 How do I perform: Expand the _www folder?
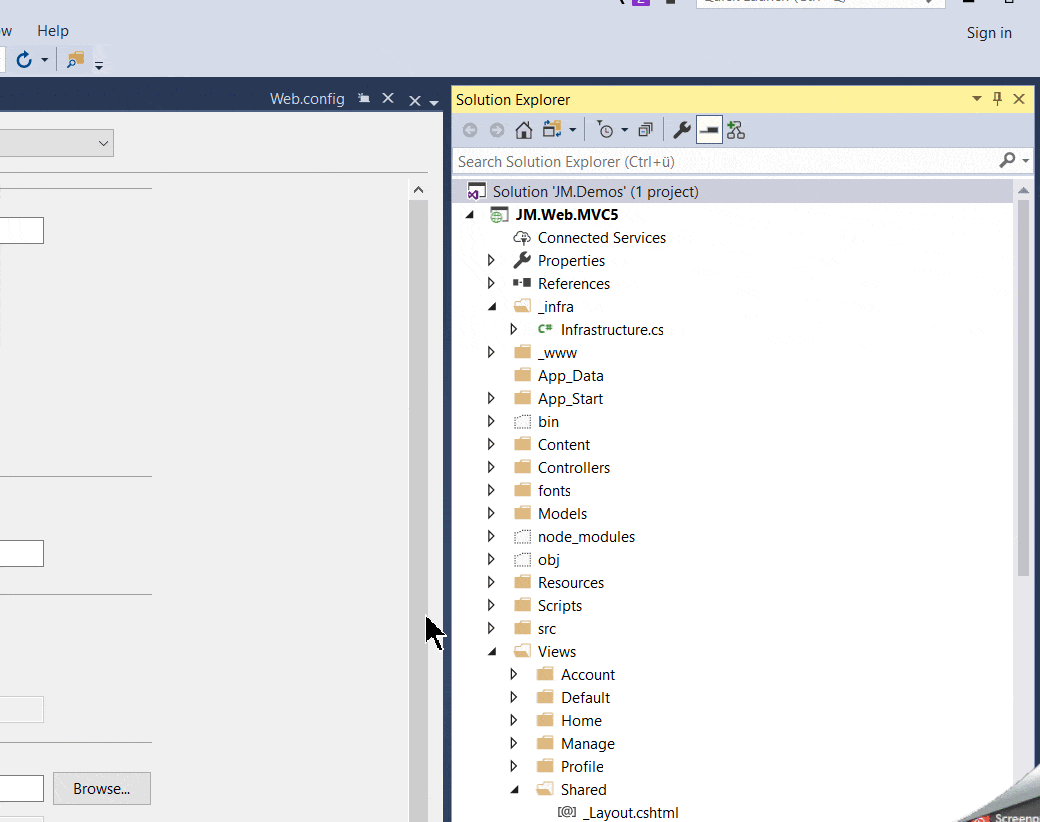(x=491, y=352)
